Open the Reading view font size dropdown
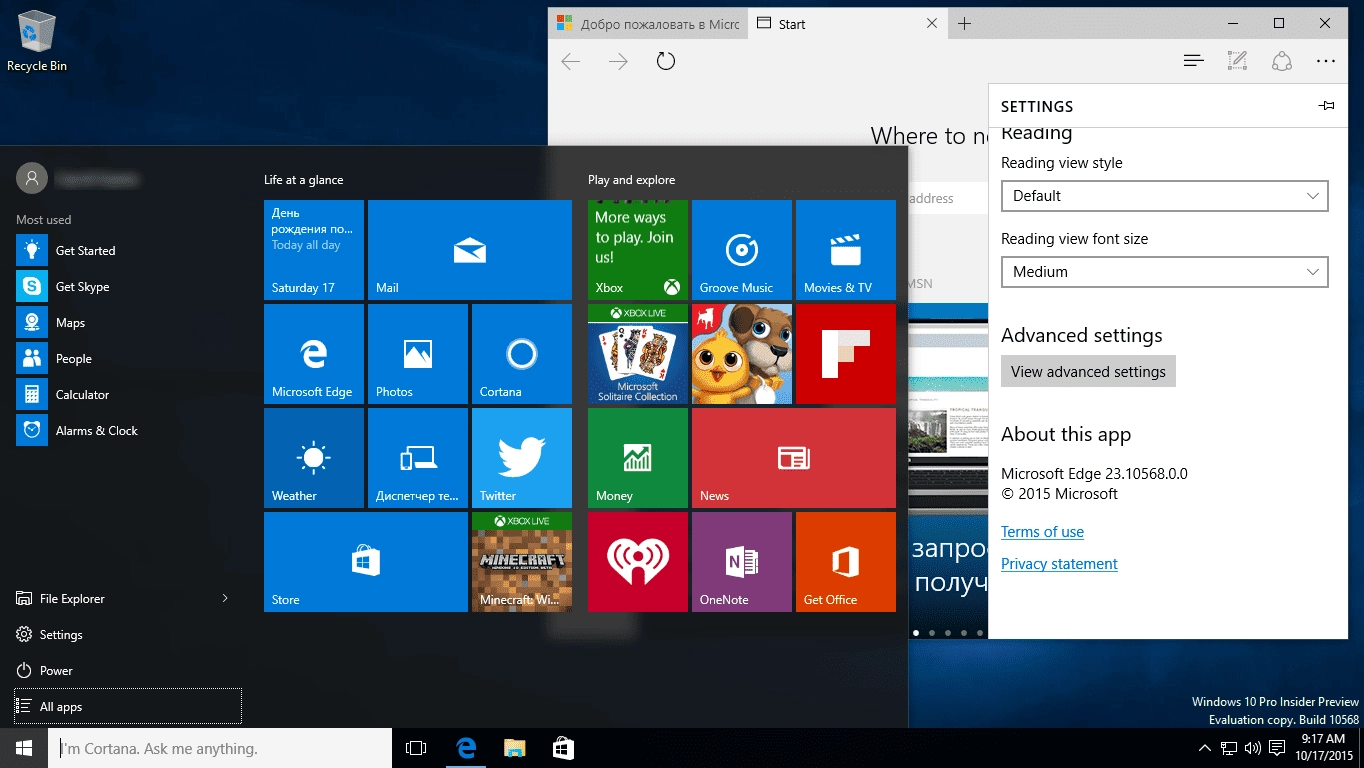 pyautogui.click(x=1165, y=272)
